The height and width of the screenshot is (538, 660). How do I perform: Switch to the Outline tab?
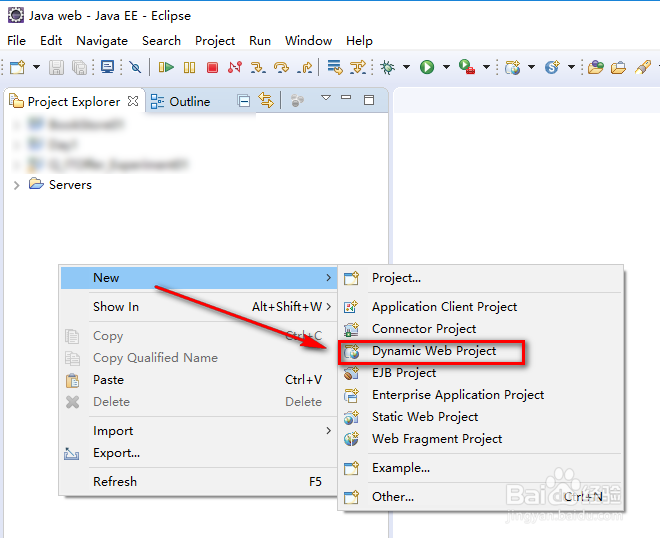coord(181,101)
